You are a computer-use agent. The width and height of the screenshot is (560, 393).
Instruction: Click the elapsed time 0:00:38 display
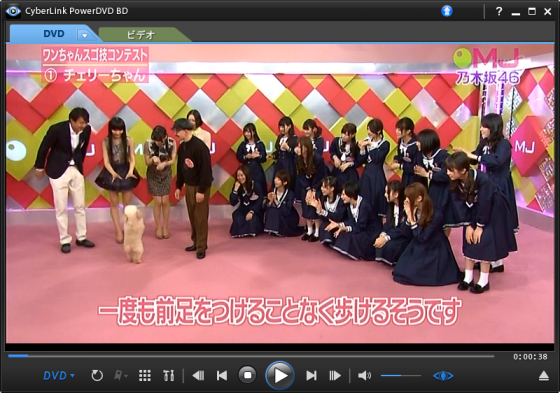click(x=530, y=357)
